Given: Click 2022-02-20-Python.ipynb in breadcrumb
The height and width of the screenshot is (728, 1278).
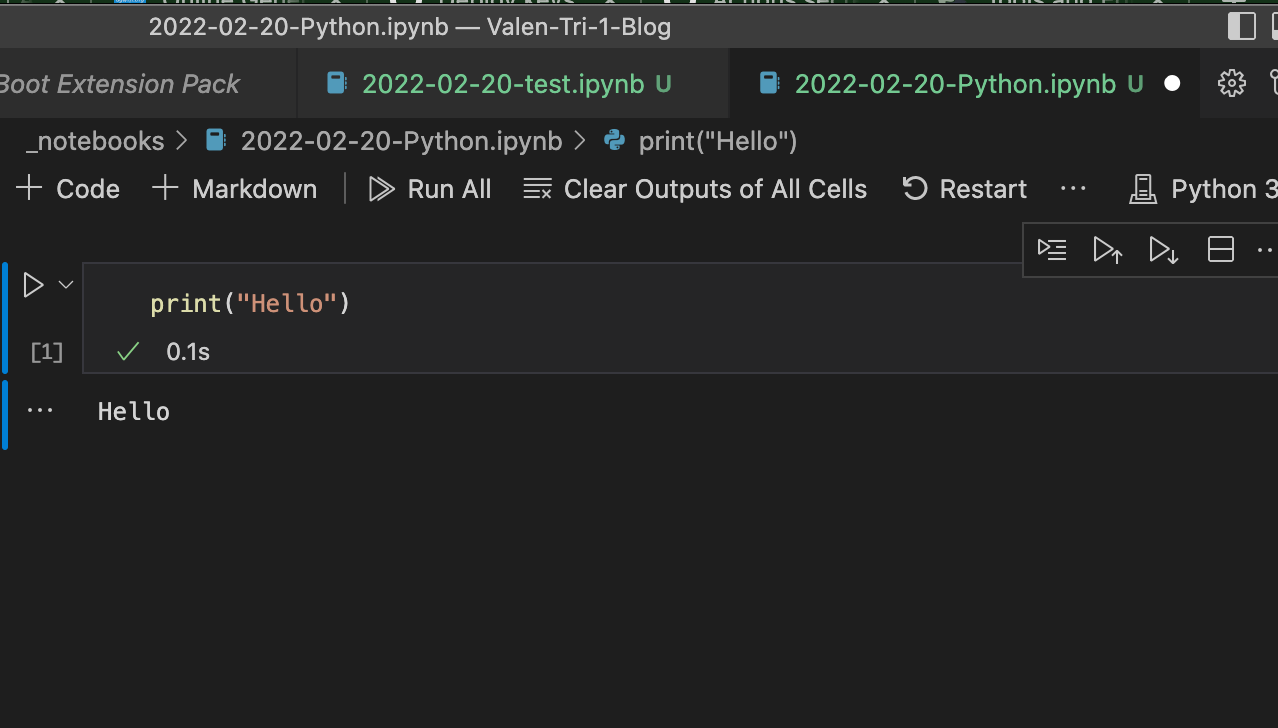Looking at the screenshot, I should click(x=402, y=141).
